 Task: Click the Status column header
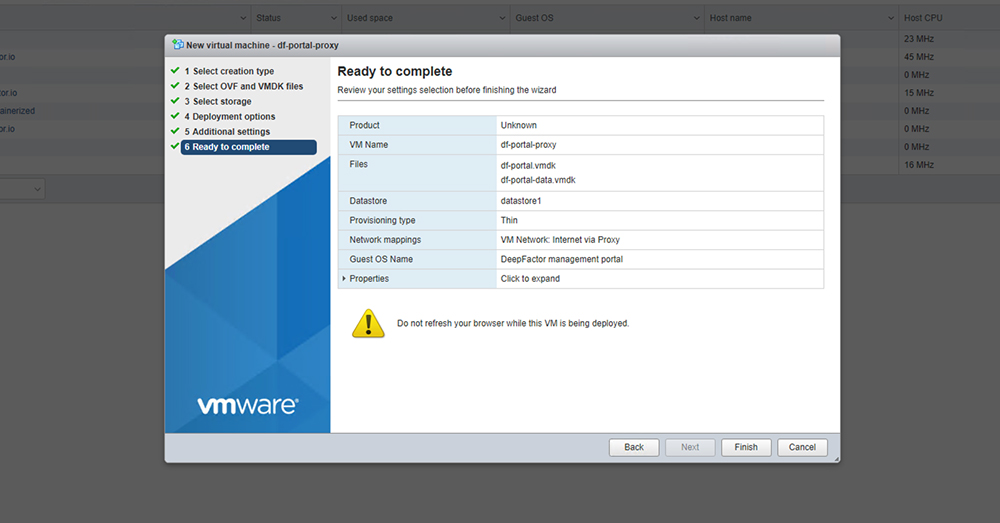[268, 18]
